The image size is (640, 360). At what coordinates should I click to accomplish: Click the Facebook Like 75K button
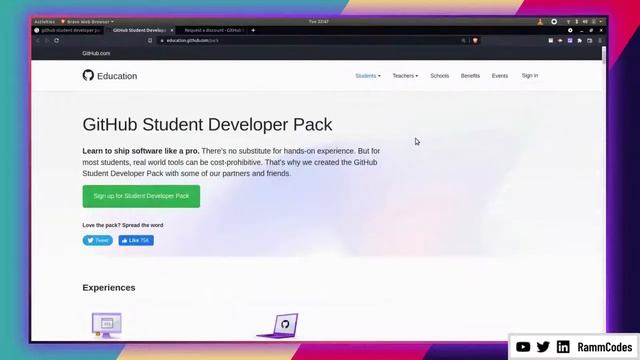136,240
